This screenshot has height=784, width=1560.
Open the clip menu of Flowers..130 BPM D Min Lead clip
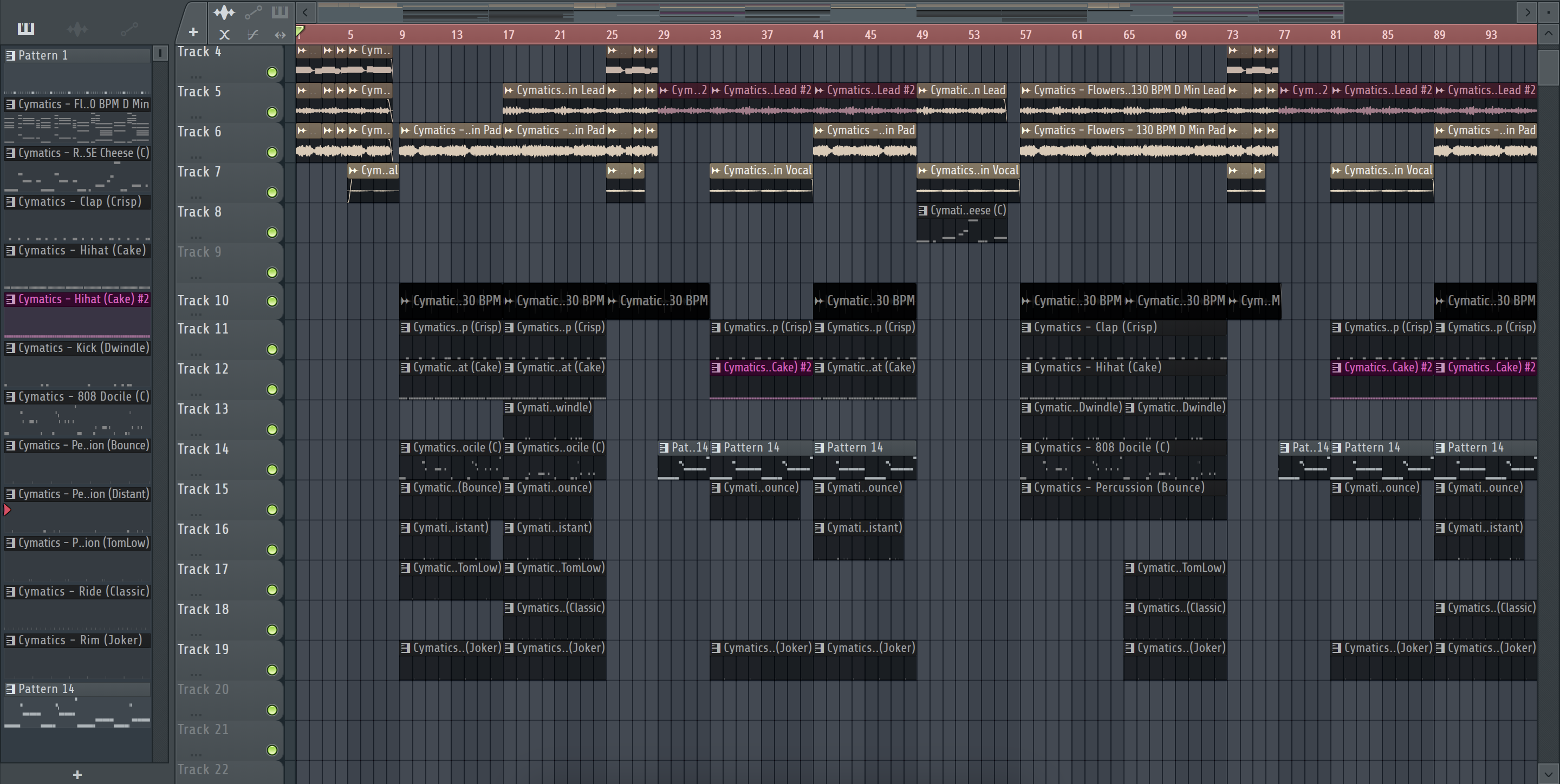pyautogui.click(x=1026, y=91)
